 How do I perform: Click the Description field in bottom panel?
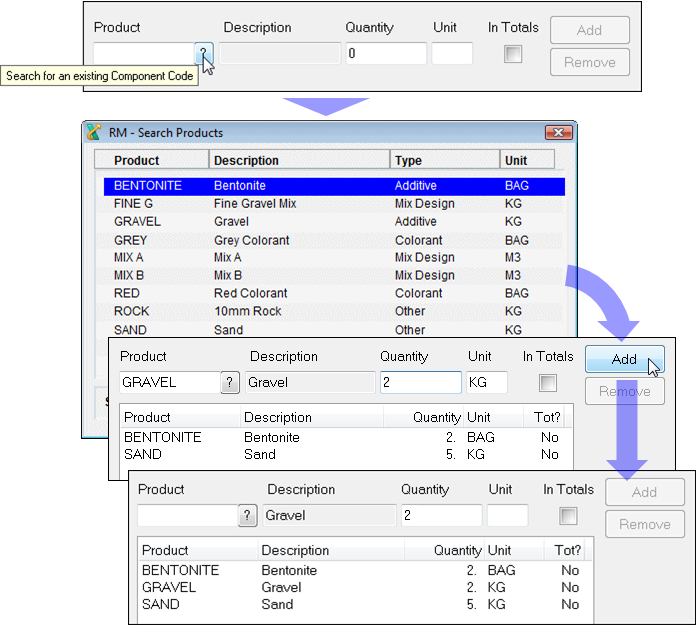329,515
